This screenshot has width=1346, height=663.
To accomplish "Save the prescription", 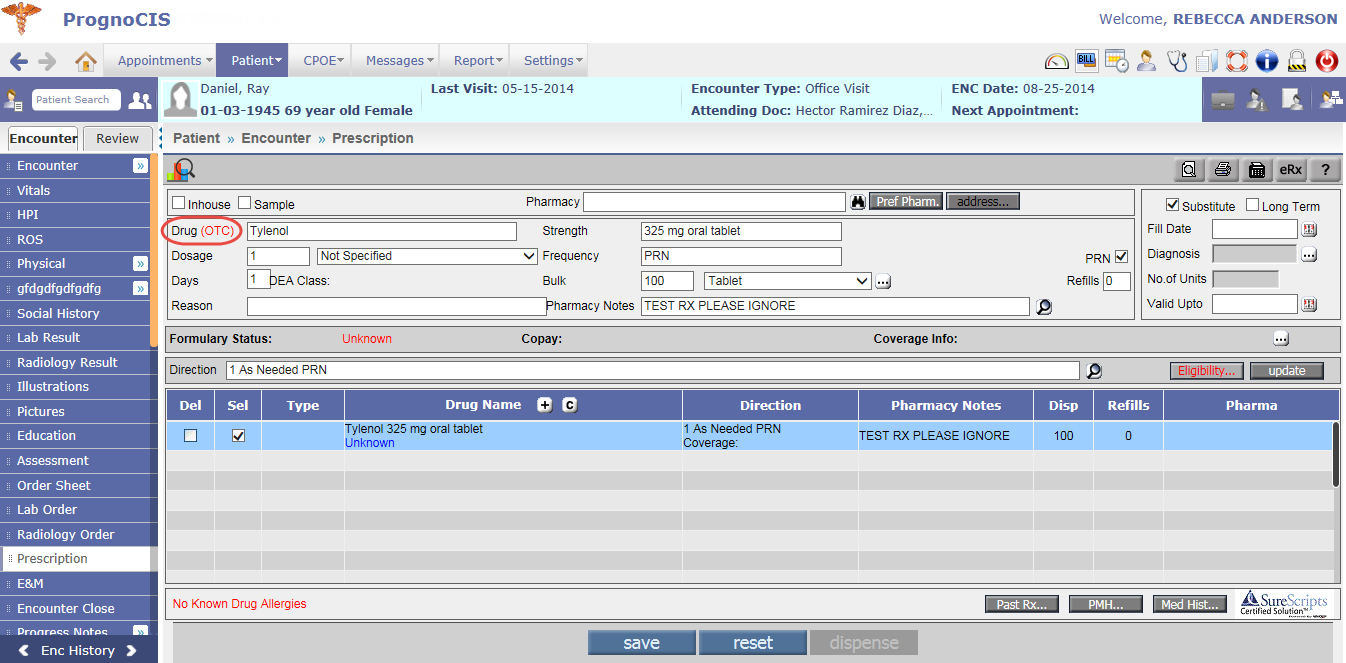I will point(641,643).
